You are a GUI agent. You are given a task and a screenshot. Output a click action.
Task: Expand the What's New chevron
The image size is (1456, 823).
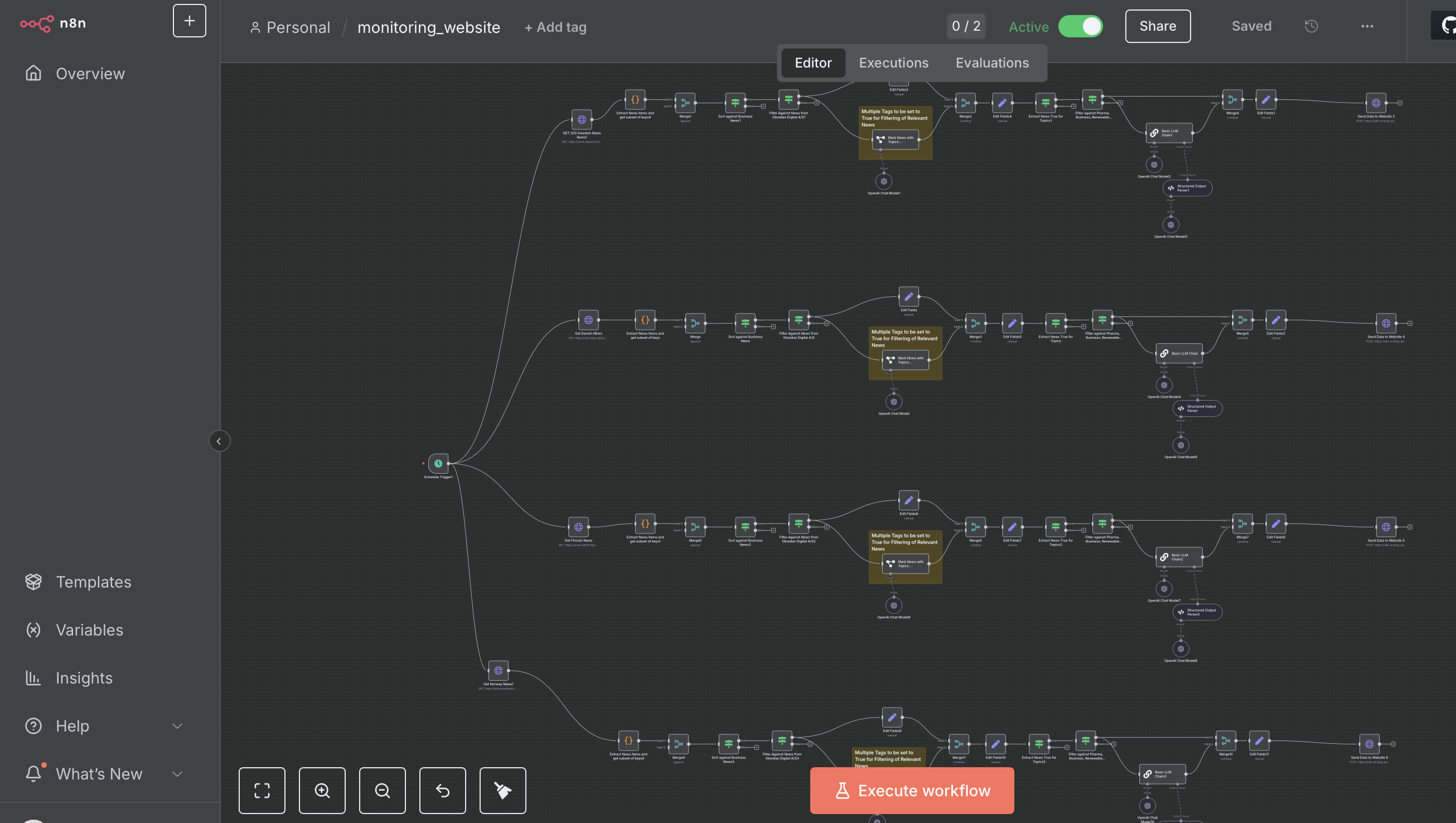click(177, 774)
